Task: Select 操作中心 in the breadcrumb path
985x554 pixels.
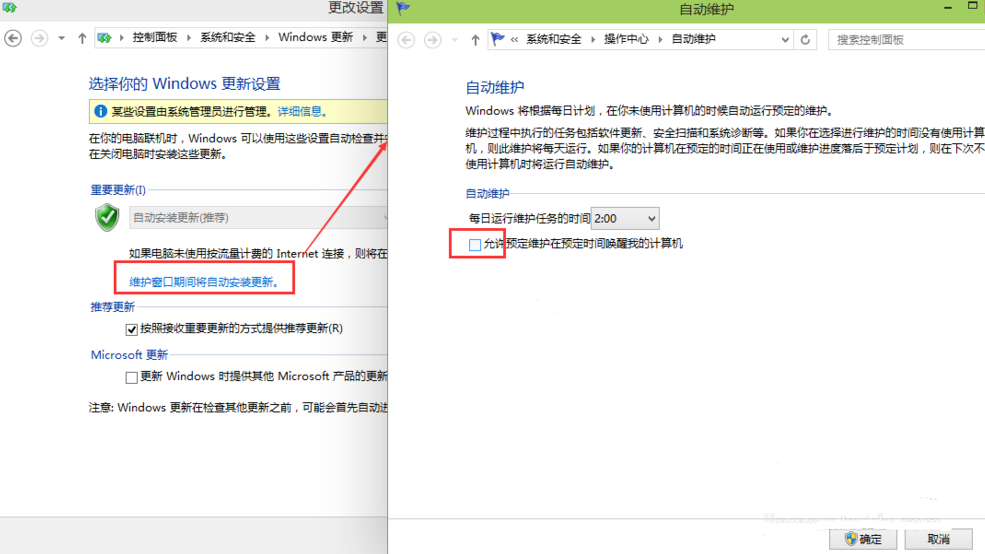Action: point(626,40)
